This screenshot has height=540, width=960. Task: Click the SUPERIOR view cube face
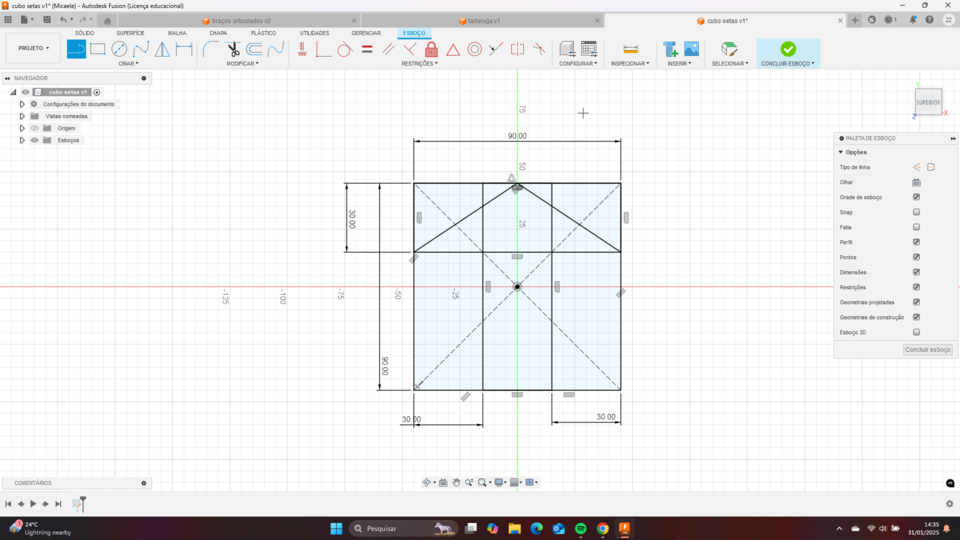click(x=928, y=102)
